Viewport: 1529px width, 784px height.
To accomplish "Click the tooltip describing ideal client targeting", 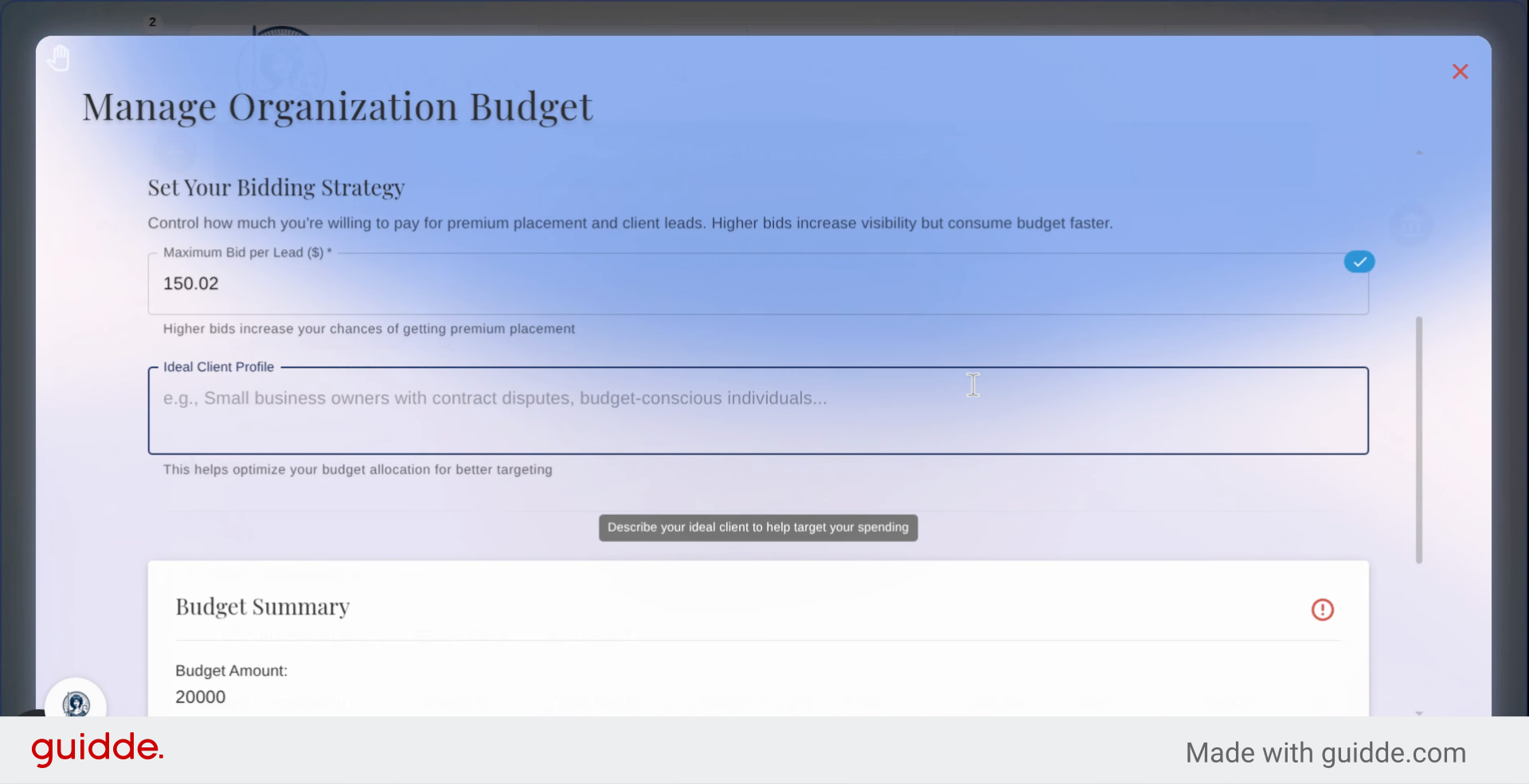I will (x=757, y=527).
